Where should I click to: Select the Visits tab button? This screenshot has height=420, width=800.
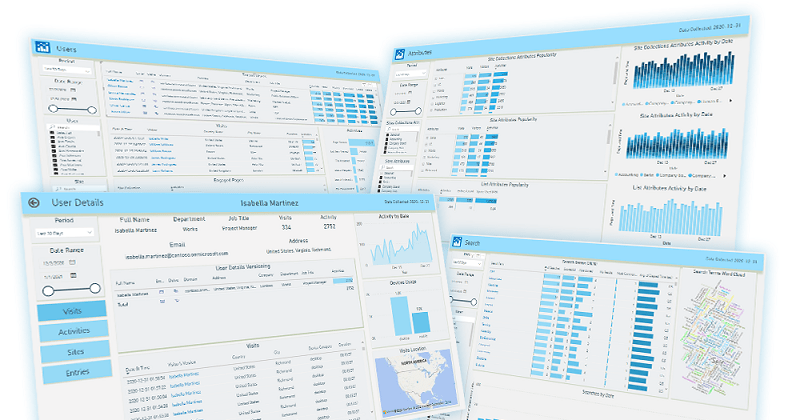tap(72, 311)
